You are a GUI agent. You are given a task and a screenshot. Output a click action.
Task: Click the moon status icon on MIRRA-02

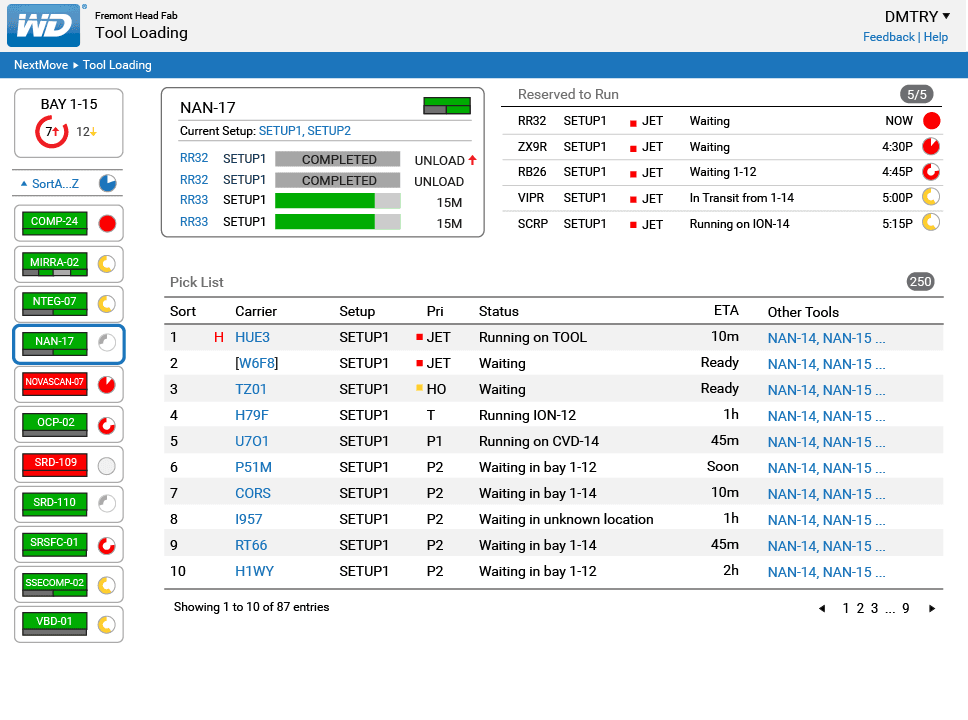[x=107, y=263]
